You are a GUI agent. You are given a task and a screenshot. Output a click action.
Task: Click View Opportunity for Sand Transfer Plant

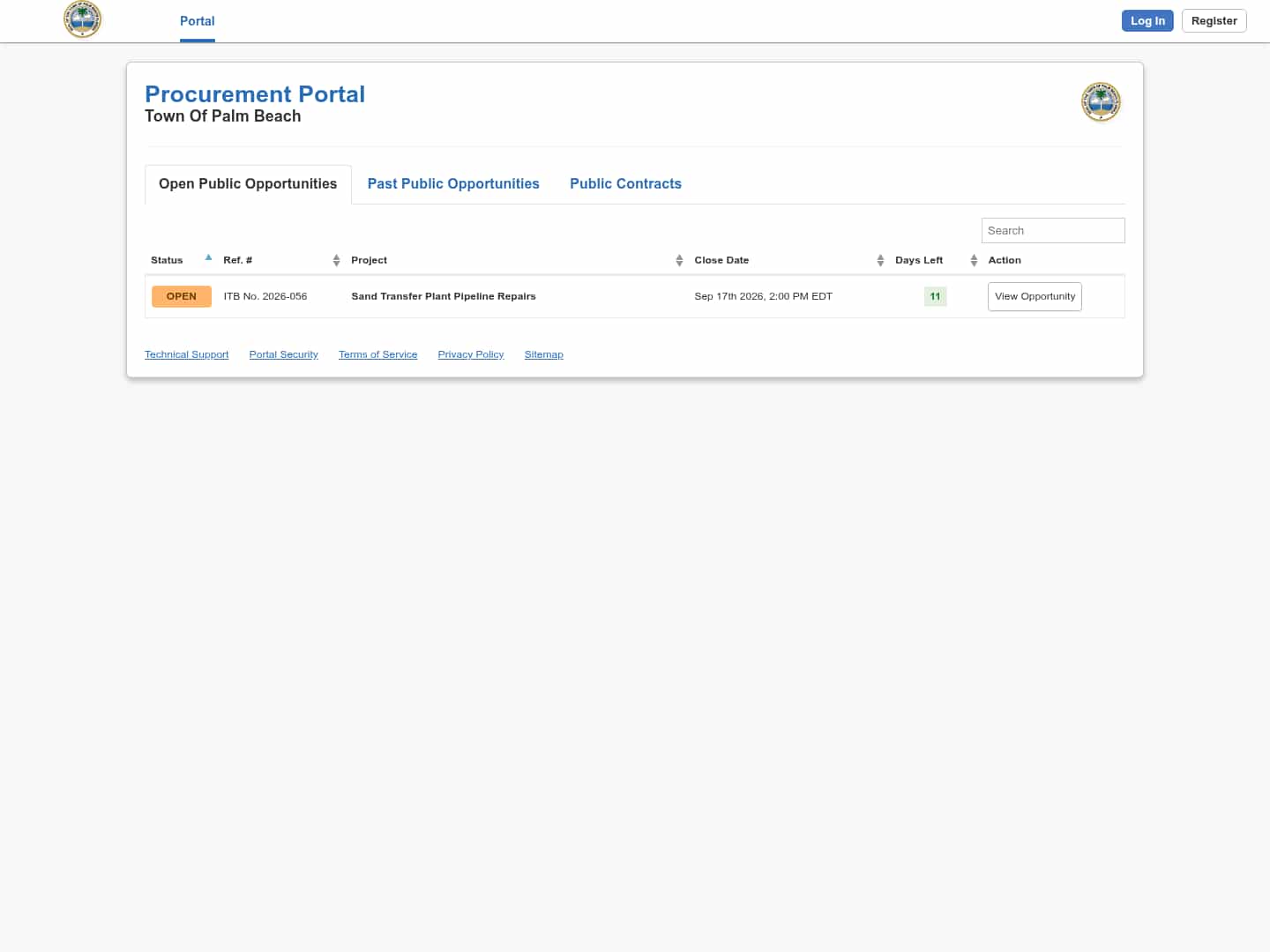tap(1035, 296)
